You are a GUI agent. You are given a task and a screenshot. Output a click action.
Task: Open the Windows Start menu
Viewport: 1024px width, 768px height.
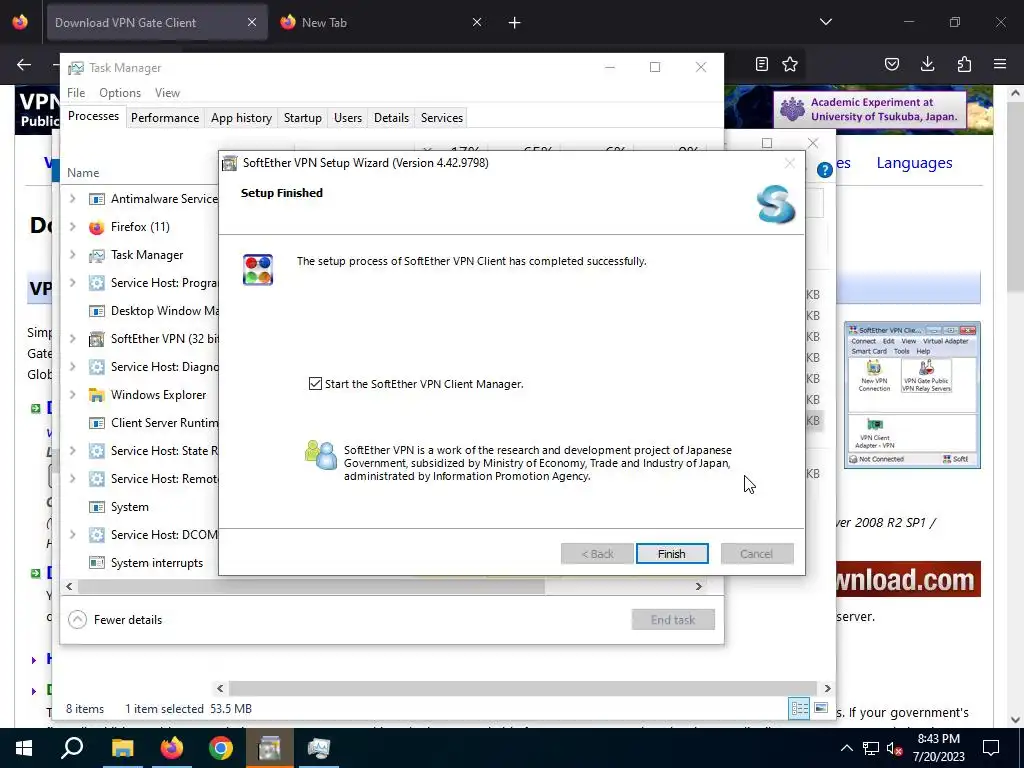pyautogui.click(x=24, y=748)
